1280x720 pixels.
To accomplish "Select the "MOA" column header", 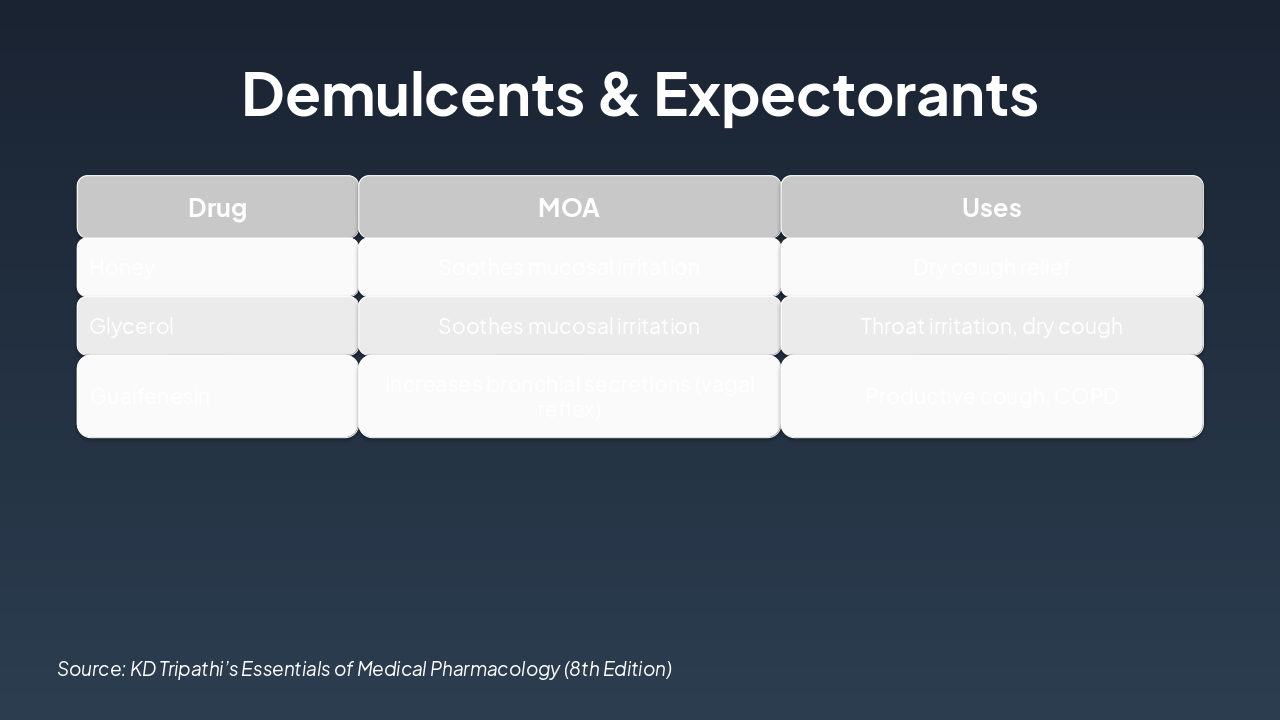I will pyautogui.click(x=569, y=207).
